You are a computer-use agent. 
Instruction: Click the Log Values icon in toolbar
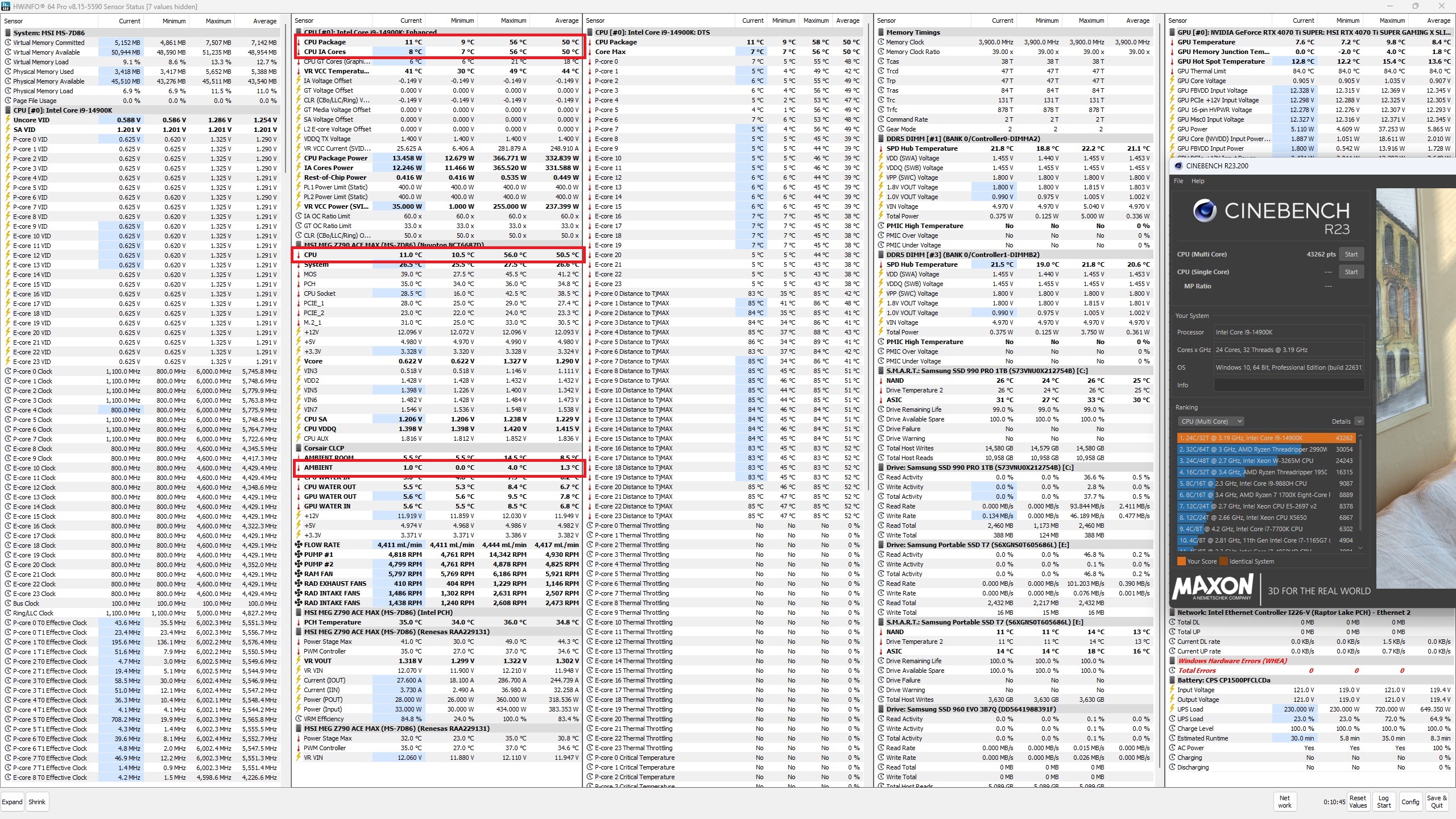(x=1381, y=801)
